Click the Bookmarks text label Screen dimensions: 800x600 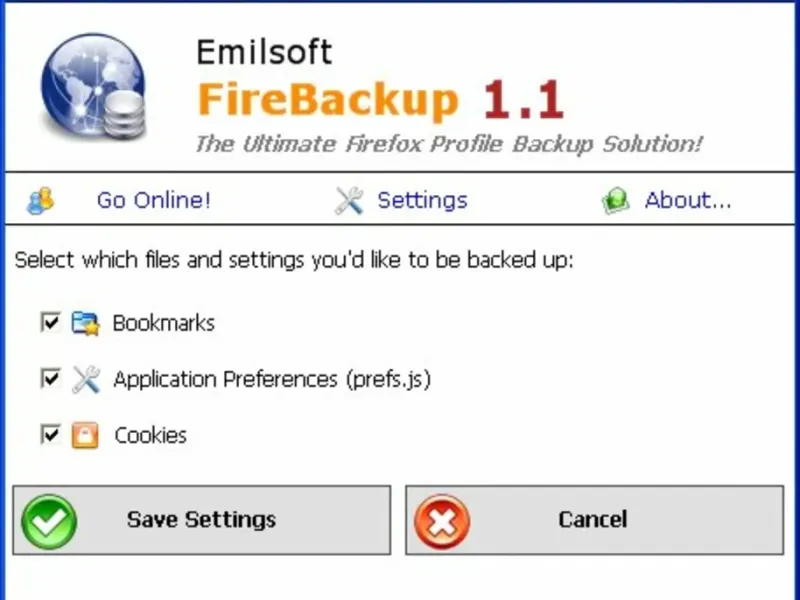(163, 324)
